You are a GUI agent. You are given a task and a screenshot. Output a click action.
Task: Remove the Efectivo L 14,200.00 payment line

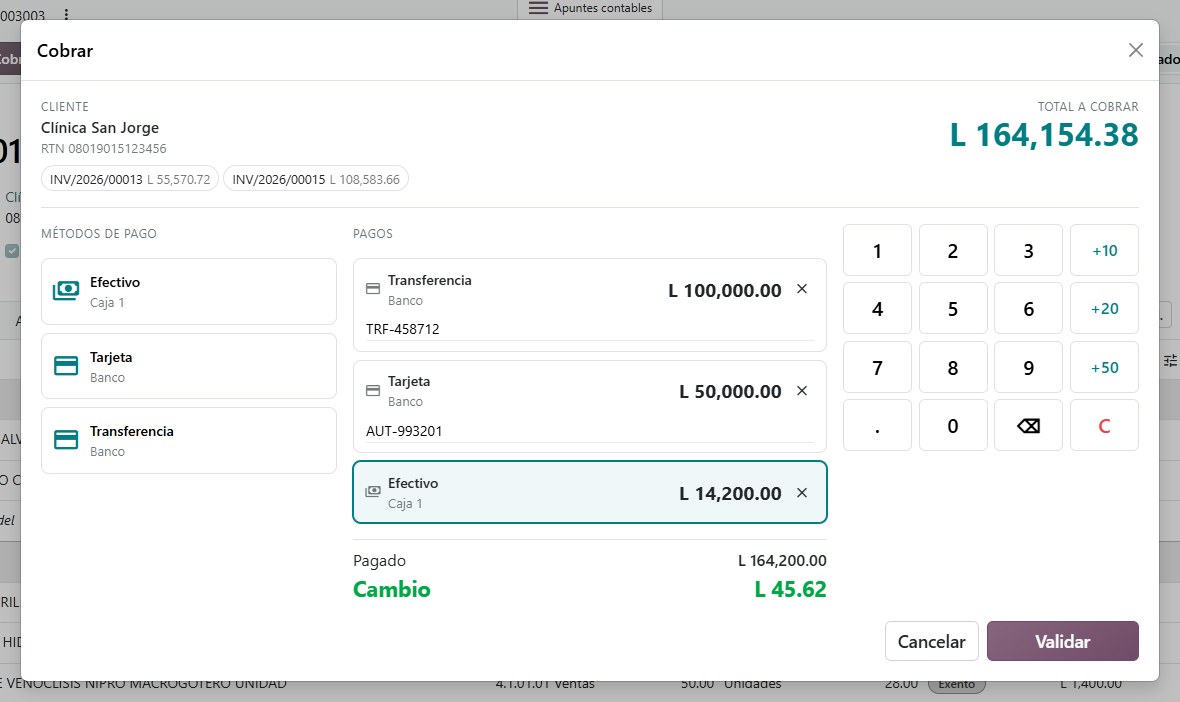(x=802, y=493)
